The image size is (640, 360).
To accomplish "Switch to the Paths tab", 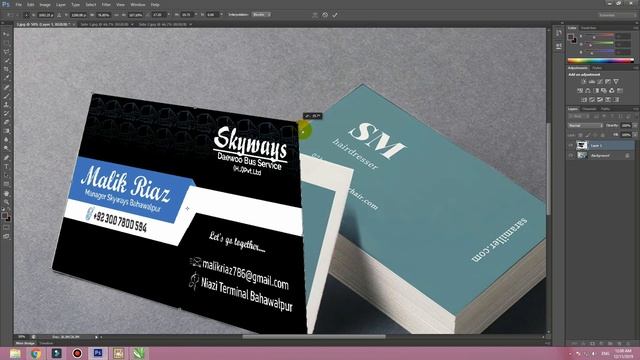I will tap(605, 109).
